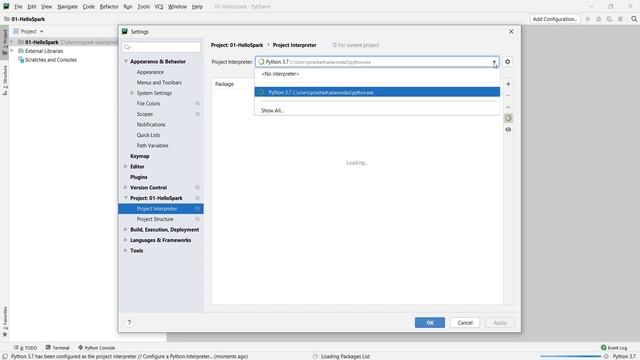Open the Event Log panel
This screenshot has width=640, height=360.
[x=614, y=348]
